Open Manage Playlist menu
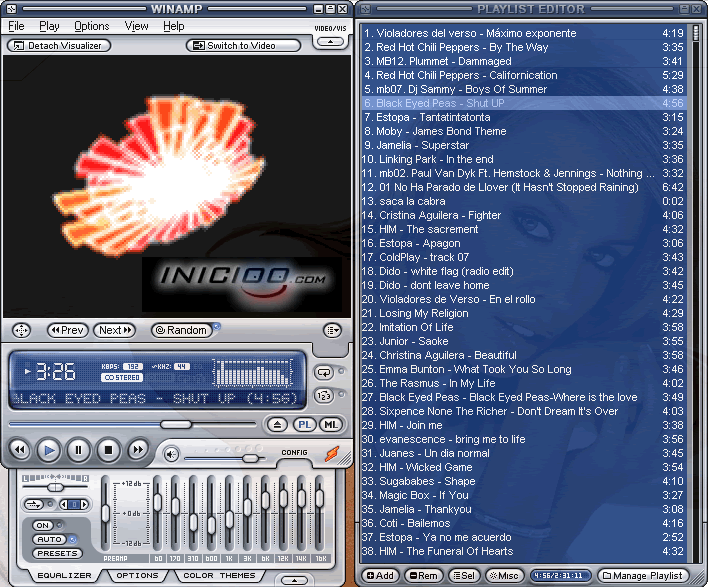 pyautogui.click(x=643, y=576)
